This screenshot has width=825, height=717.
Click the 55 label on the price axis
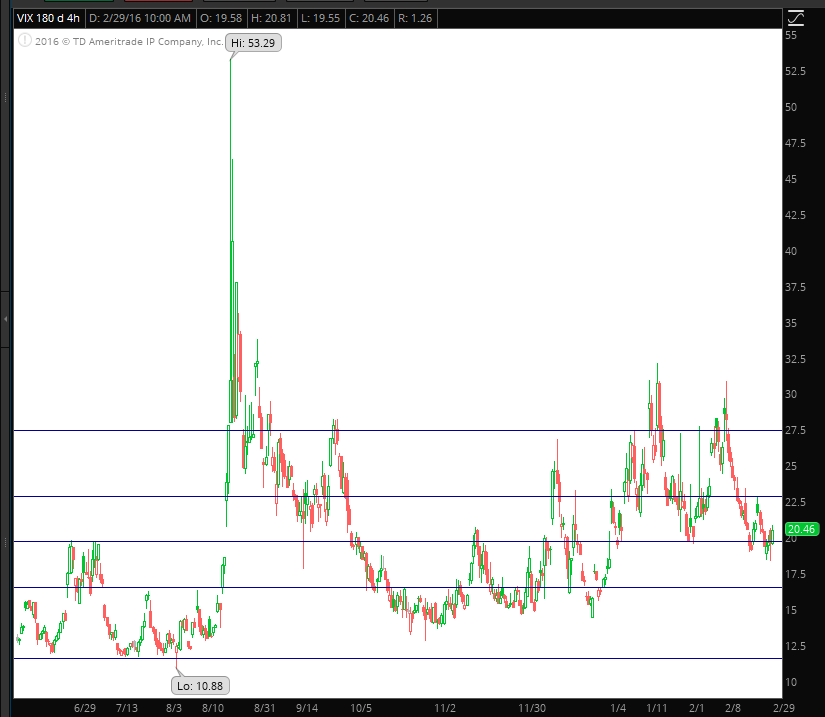(x=791, y=35)
